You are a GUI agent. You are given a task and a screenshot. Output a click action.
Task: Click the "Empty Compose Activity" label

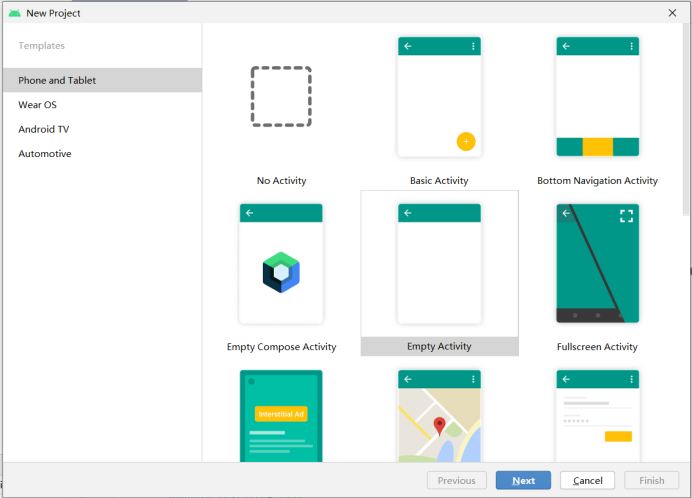click(282, 347)
